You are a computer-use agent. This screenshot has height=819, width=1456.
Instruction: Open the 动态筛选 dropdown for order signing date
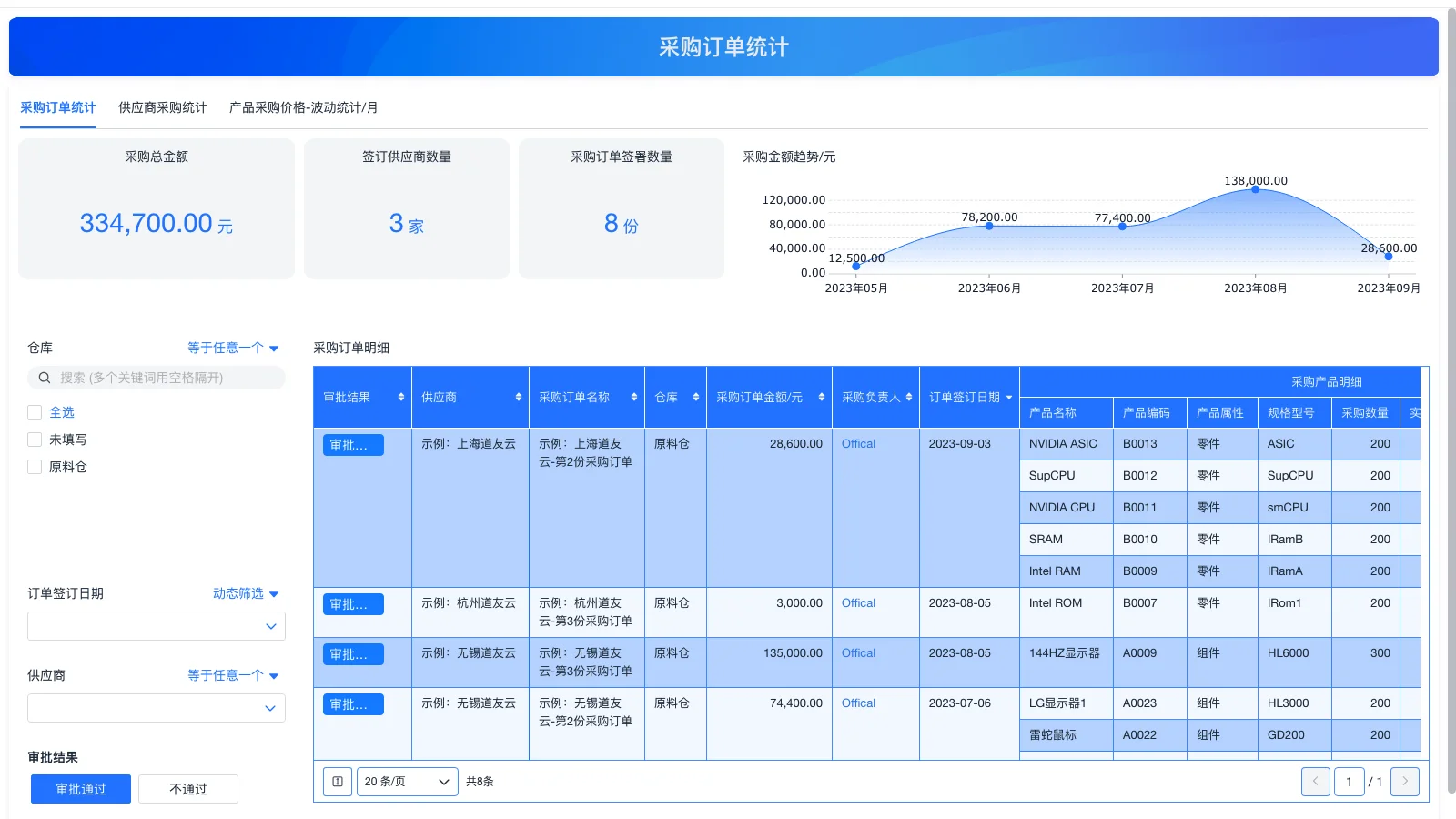(x=244, y=593)
